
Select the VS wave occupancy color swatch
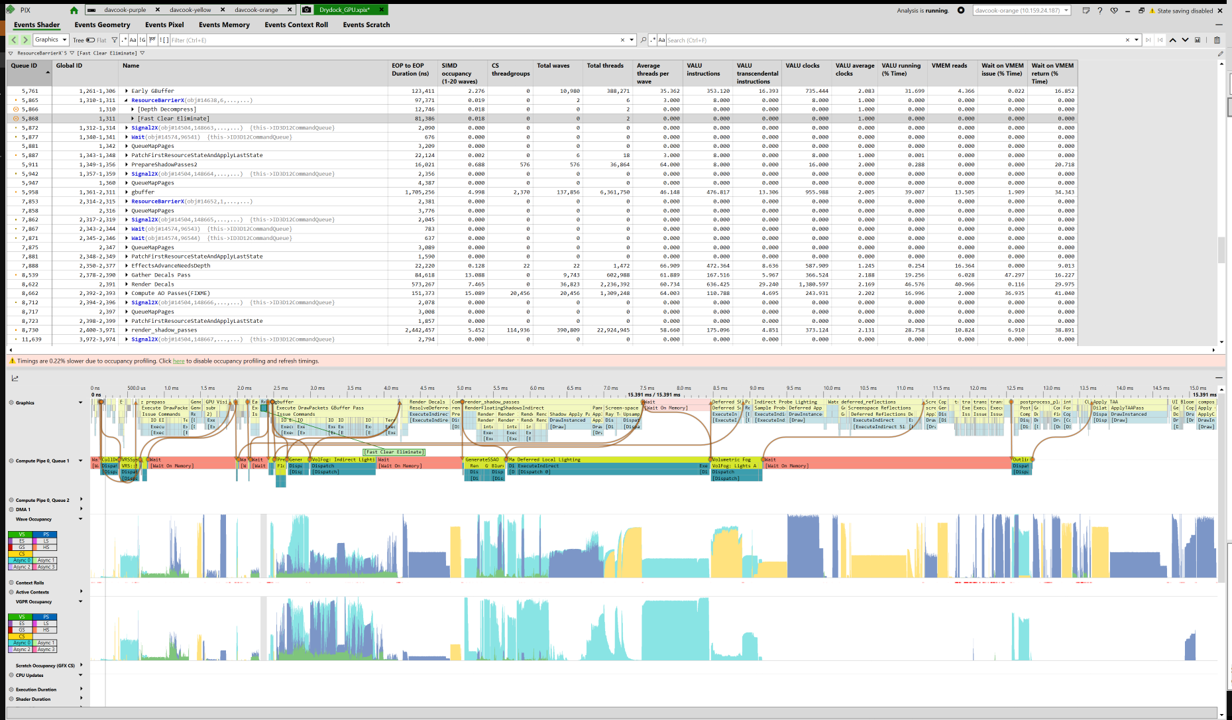[20, 534]
